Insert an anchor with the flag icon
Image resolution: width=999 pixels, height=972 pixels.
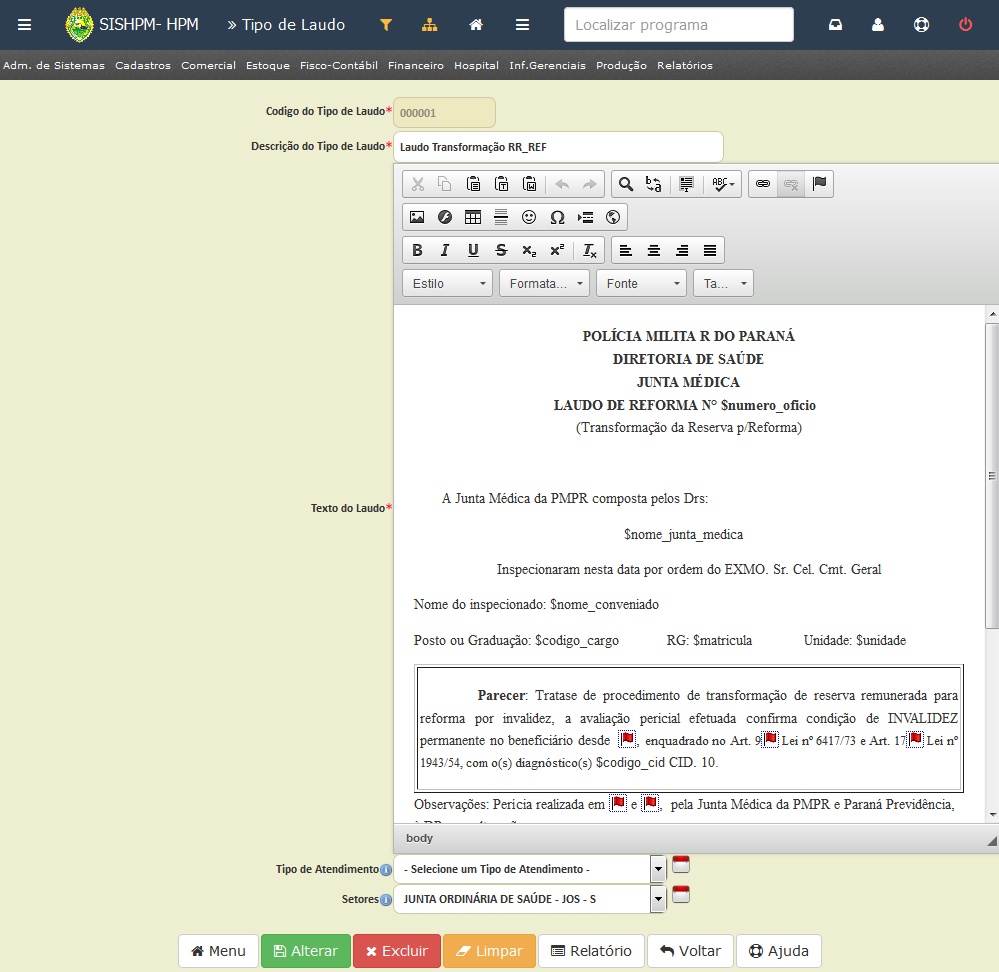pos(819,184)
